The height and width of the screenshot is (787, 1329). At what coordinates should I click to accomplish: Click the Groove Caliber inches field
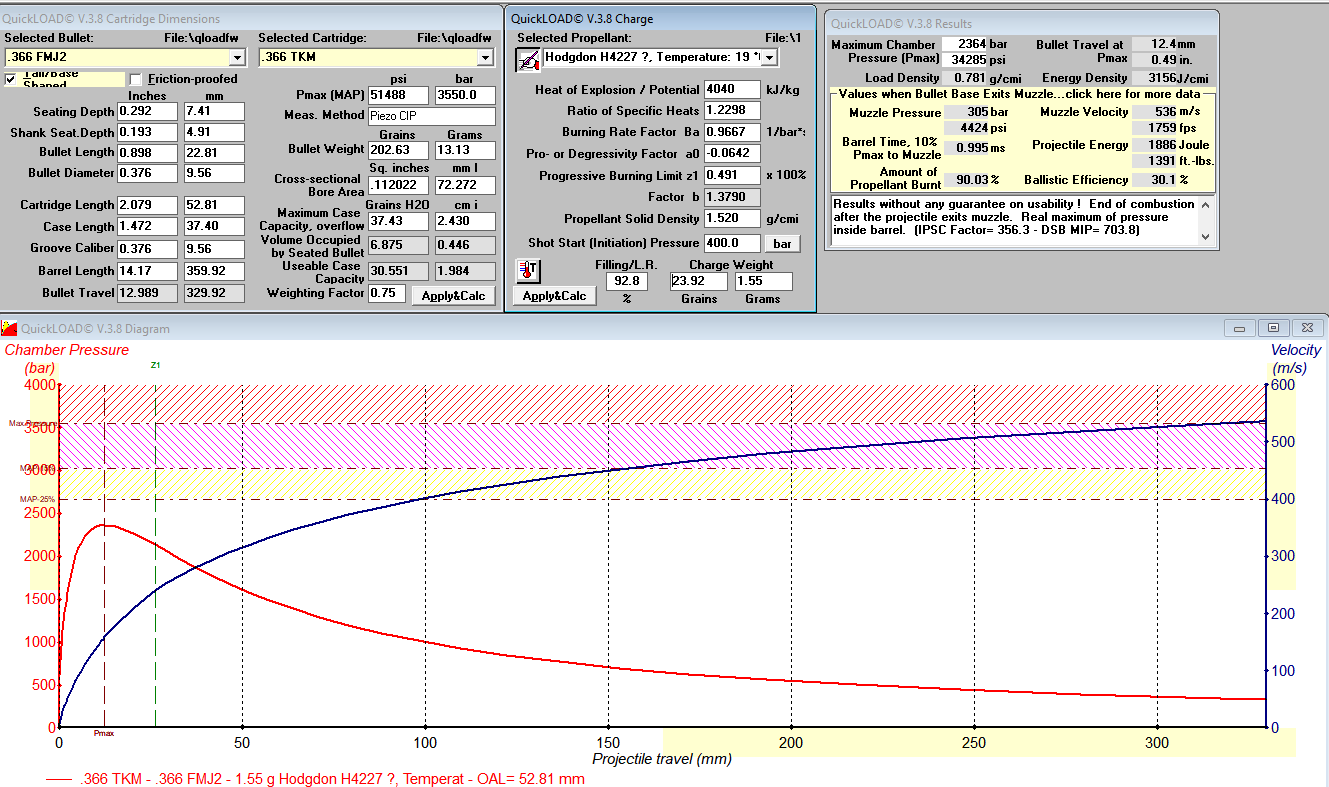coord(148,249)
